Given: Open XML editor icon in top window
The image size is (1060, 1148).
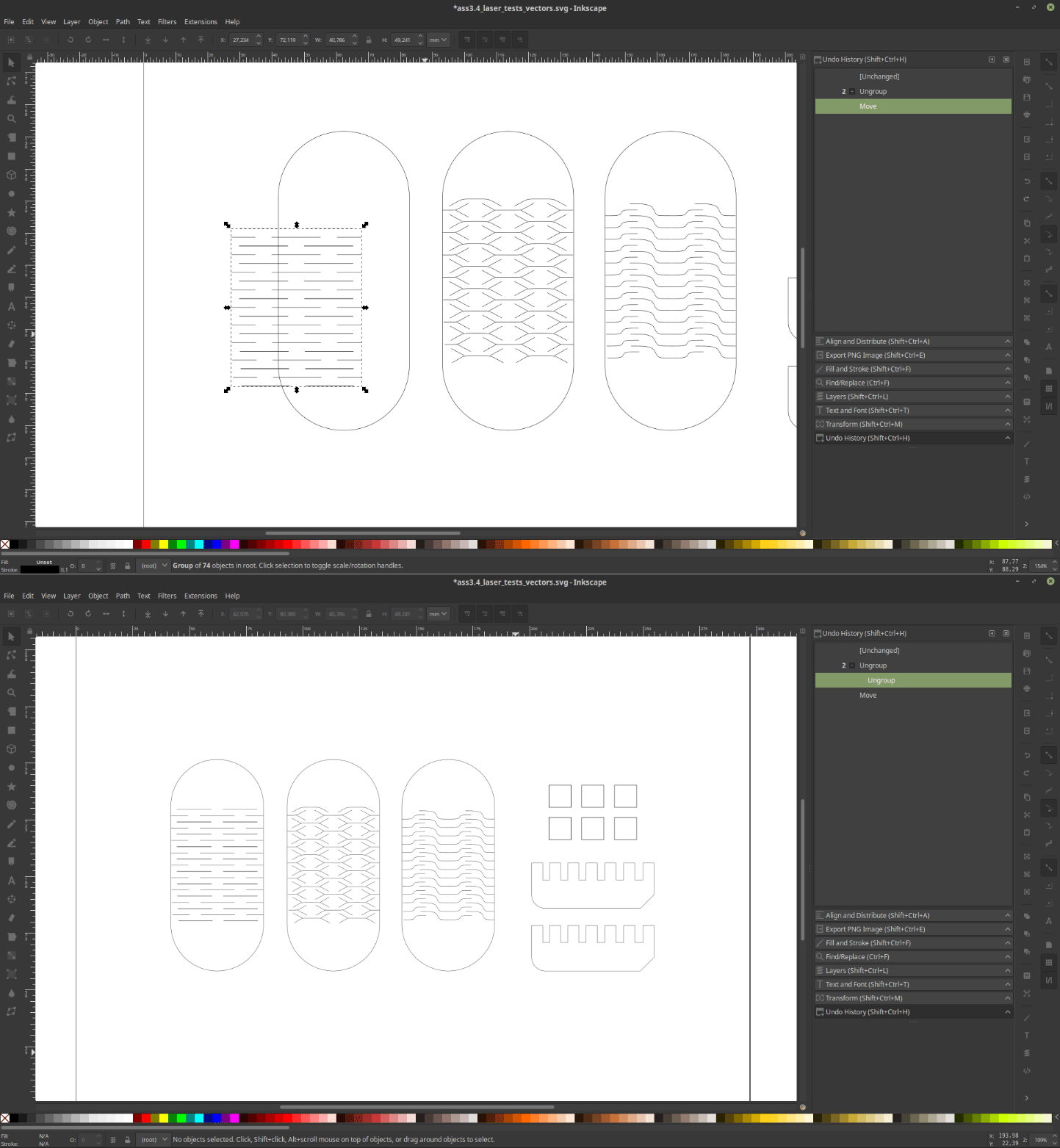Looking at the screenshot, I should (x=1027, y=497).
